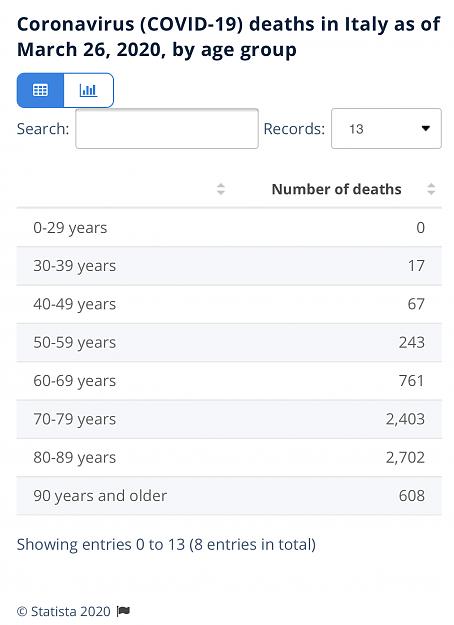Select the 80-89 years row
The width and height of the screenshot is (454, 625).
[x=229, y=457]
